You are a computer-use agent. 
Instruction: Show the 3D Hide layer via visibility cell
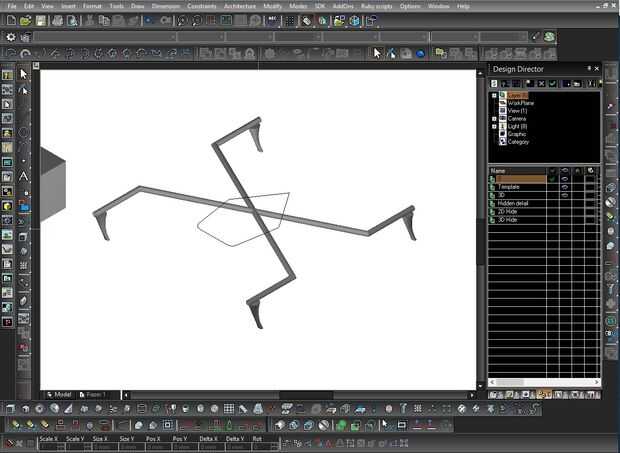click(x=565, y=220)
